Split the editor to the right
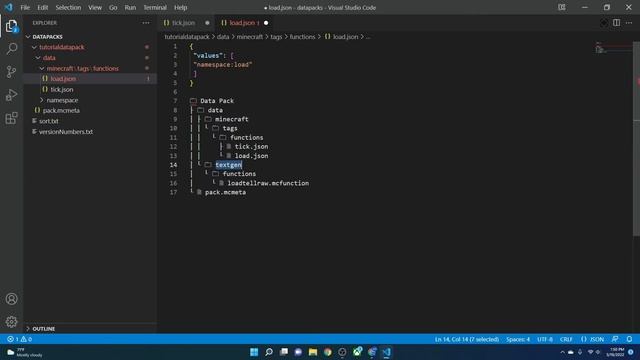 [616, 23]
